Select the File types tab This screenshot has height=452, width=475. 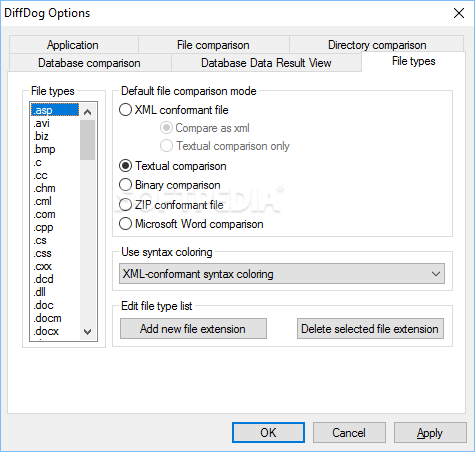413,61
